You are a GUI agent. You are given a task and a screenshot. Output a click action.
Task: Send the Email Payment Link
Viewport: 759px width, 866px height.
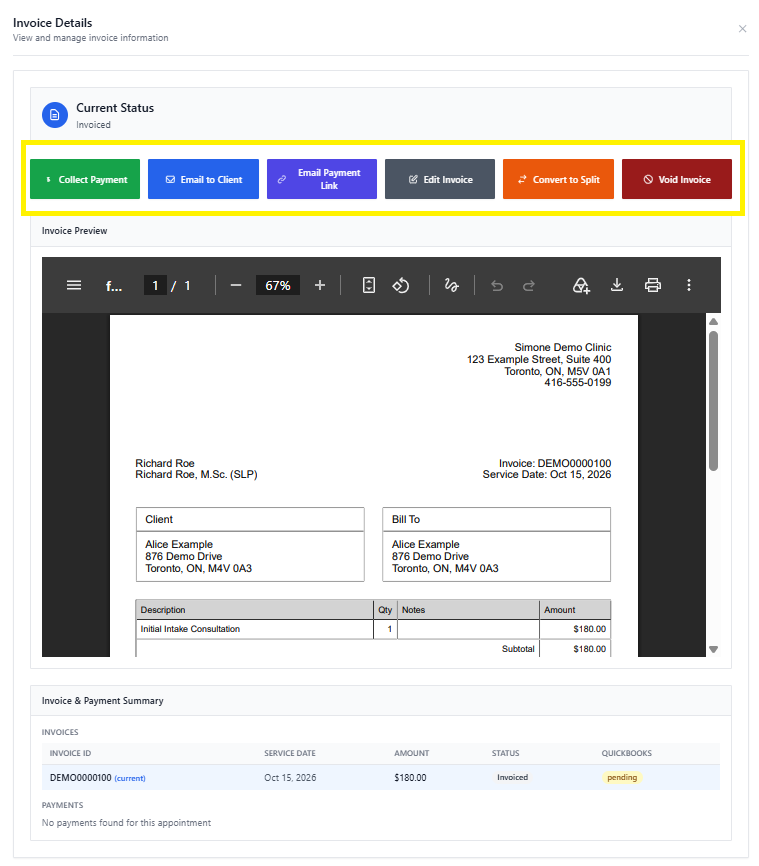tap(322, 179)
